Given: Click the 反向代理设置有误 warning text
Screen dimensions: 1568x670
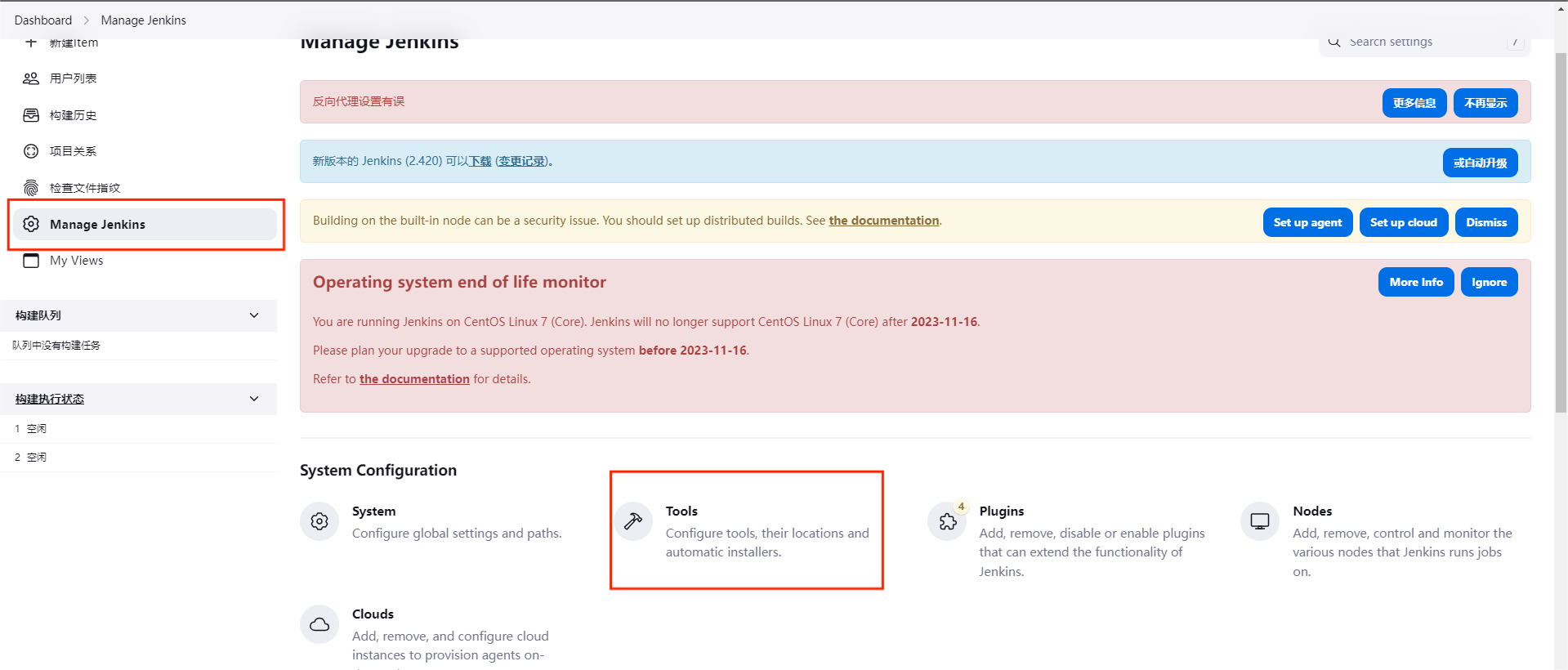Looking at the screenshot, I should tap(359, 101).
